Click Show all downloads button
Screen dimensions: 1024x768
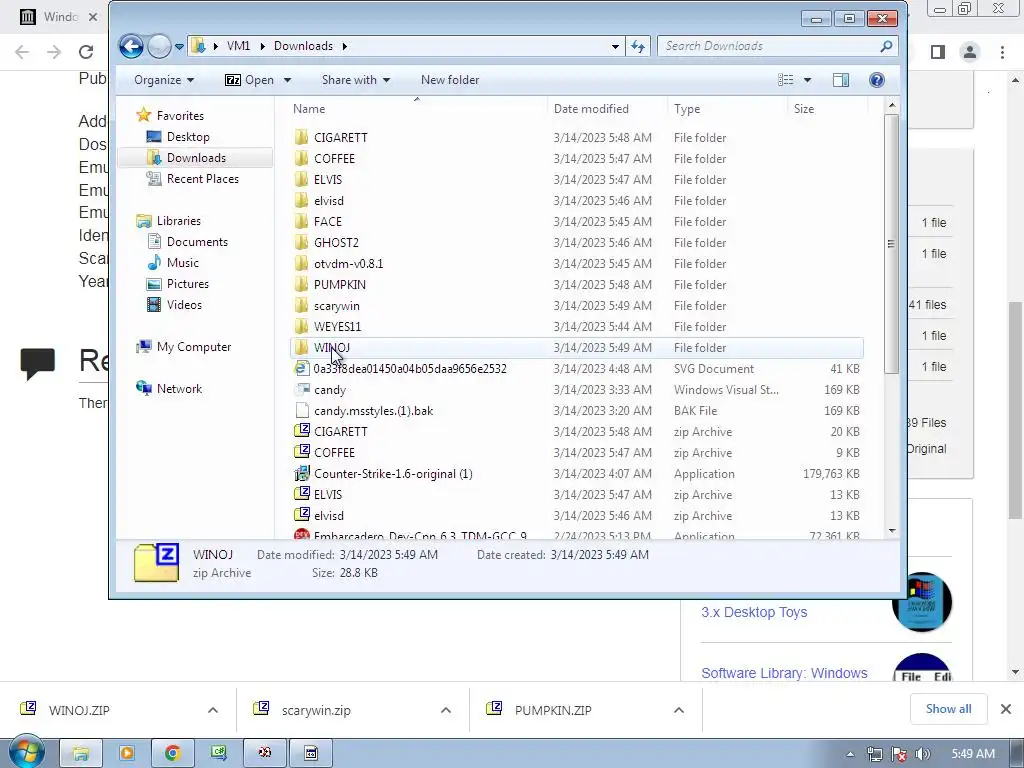click(x=948, y=709)
